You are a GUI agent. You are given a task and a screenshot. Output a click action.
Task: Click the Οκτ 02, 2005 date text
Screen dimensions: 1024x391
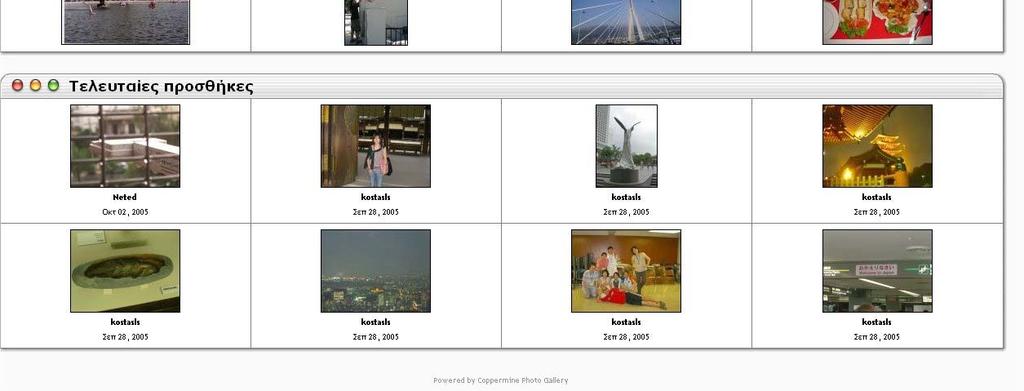pyautogui.click(x=125, y=212)
